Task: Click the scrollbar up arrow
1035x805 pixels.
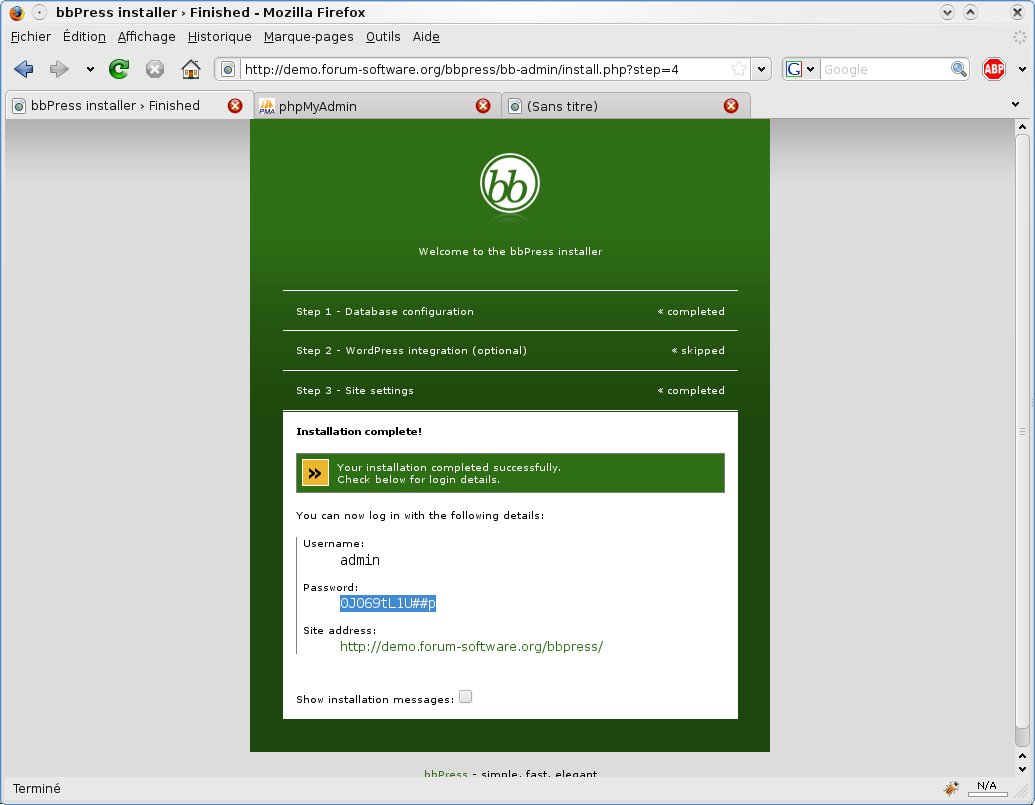Action: pyautogui.click(x=1022, y=126)
